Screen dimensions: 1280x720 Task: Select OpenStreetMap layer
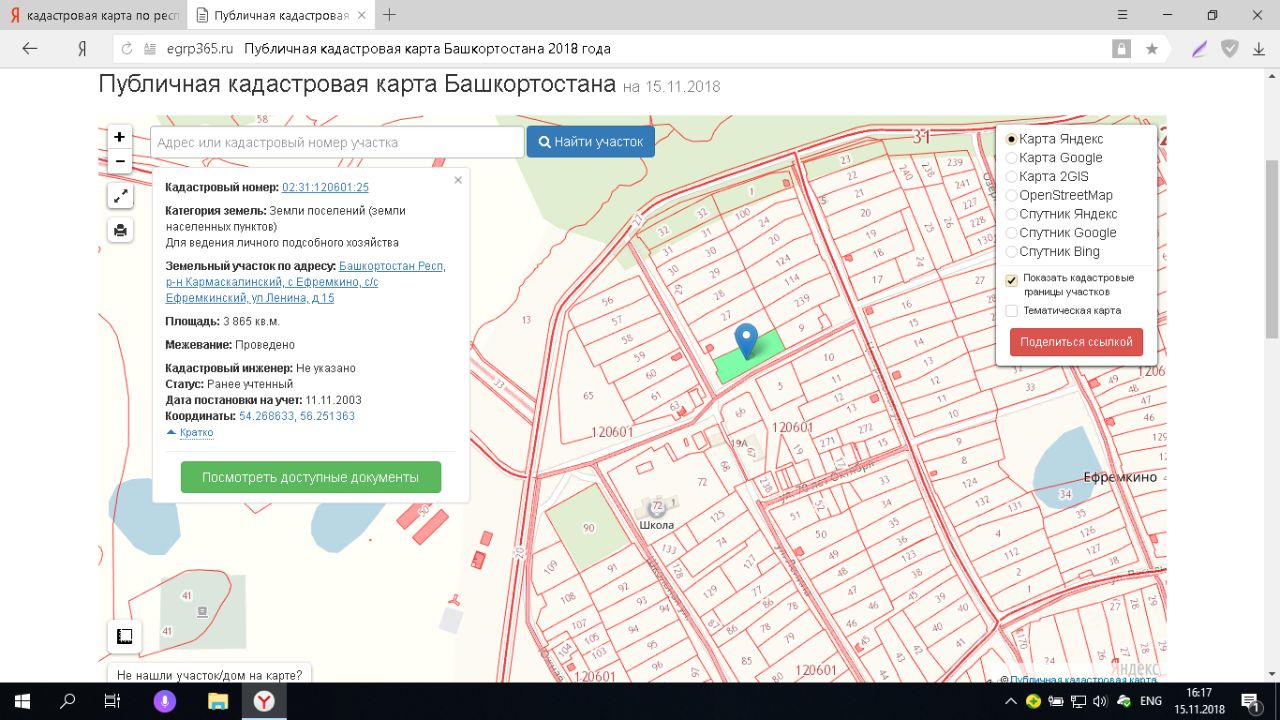pos(1059,195)
